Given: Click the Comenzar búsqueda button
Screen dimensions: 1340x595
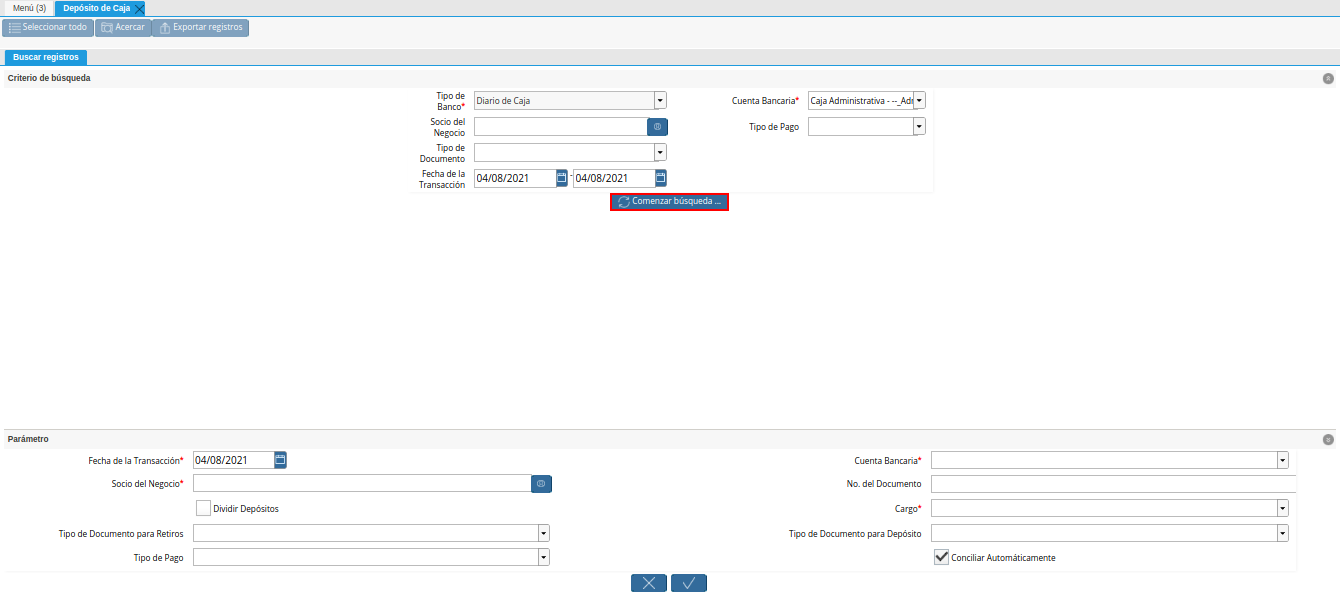Looking at the screenshot, I should (669, 202).
